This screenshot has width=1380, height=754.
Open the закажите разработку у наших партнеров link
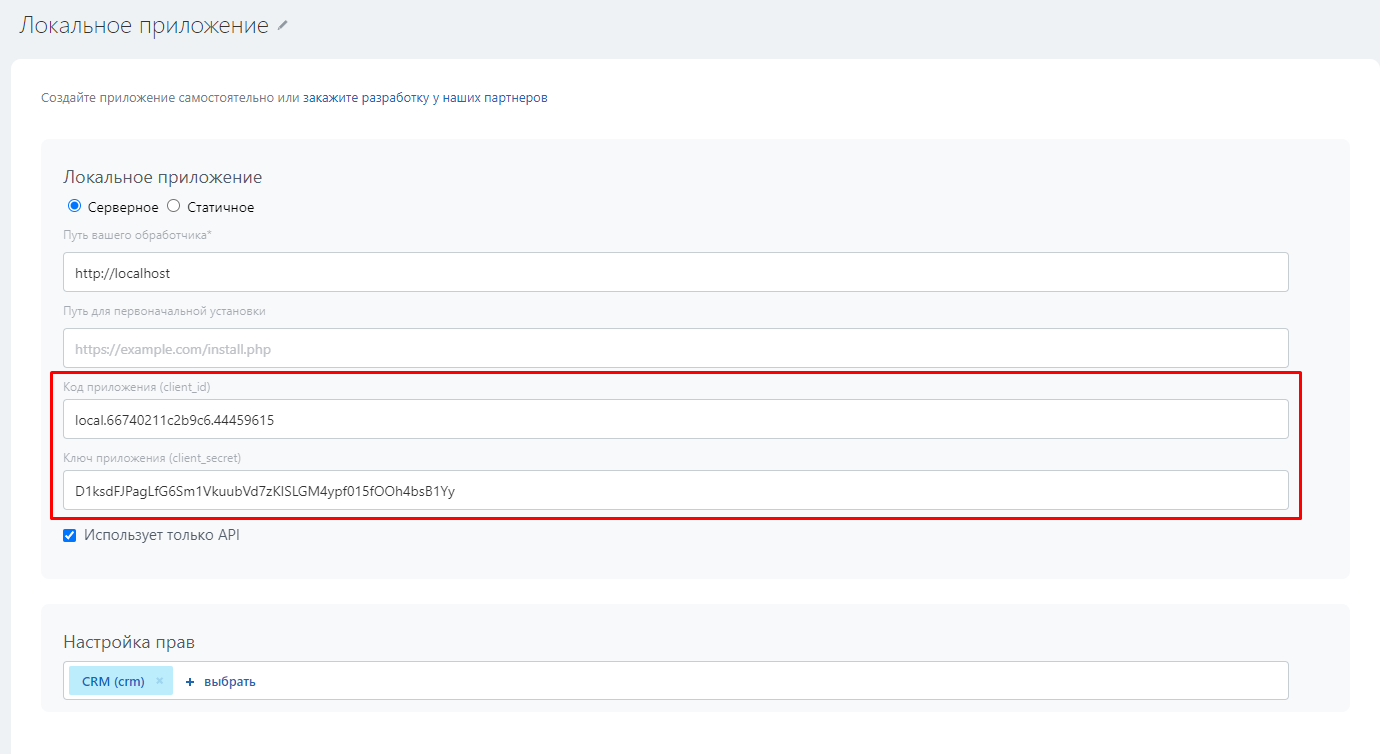[425, 98]
